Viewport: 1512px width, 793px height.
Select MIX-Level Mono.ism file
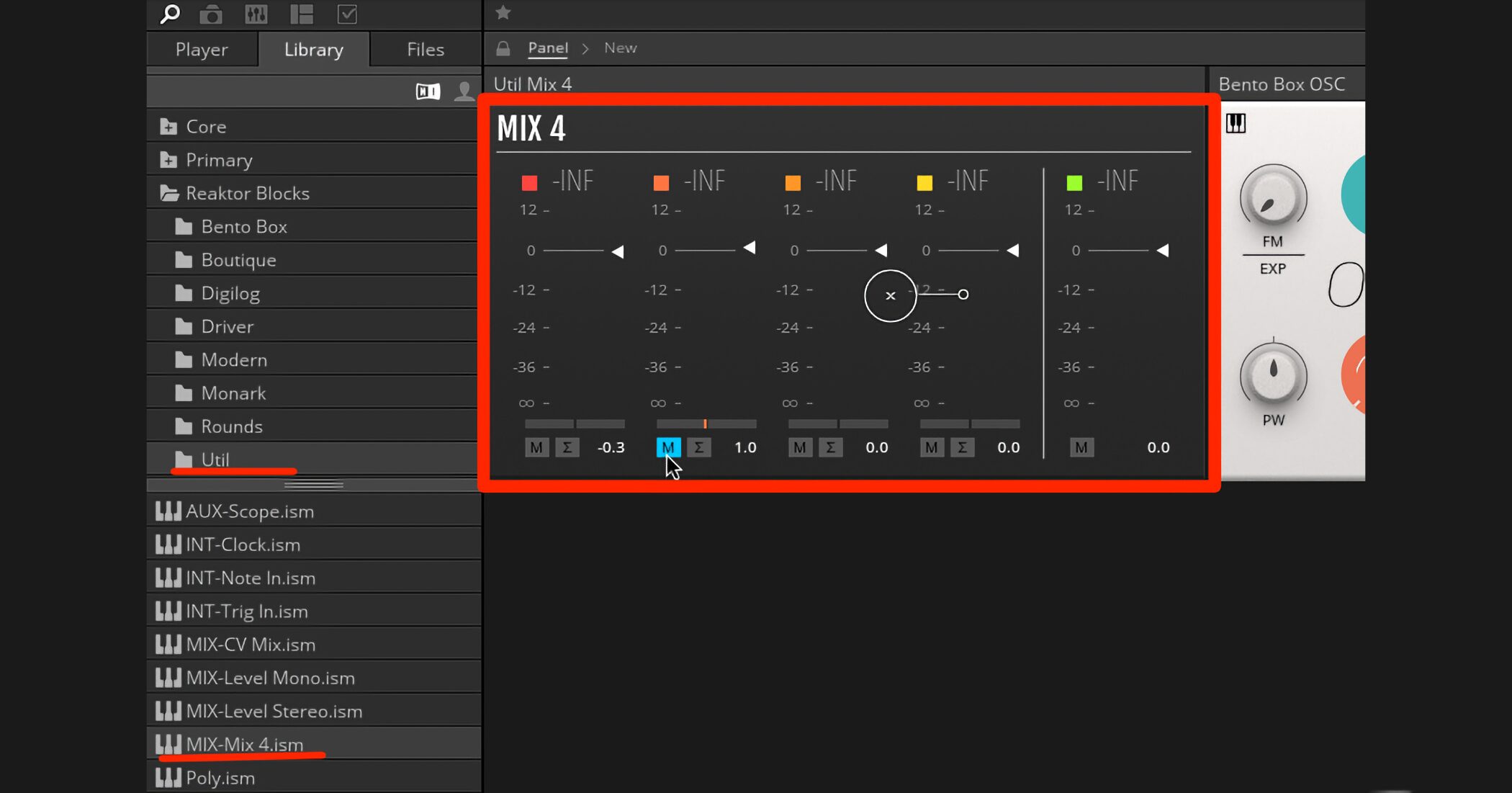314,678
